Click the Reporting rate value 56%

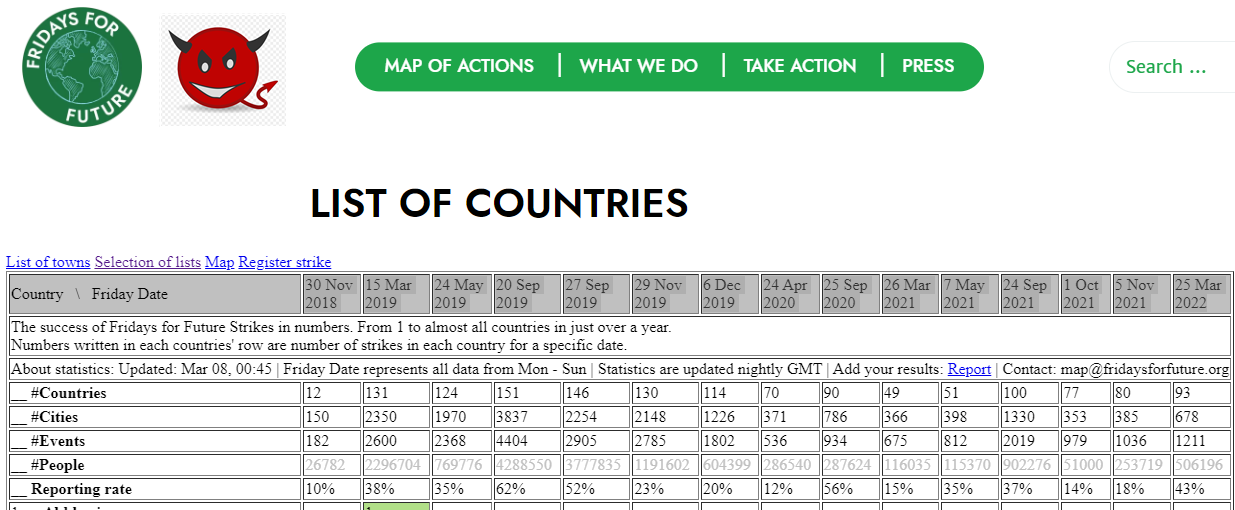850,489
